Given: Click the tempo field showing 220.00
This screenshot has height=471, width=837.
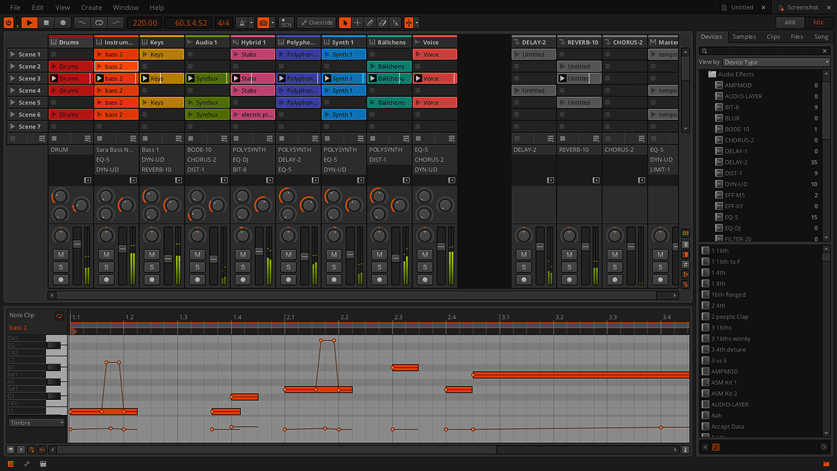Looking at the screenshot, I should [x=145, y=22].
